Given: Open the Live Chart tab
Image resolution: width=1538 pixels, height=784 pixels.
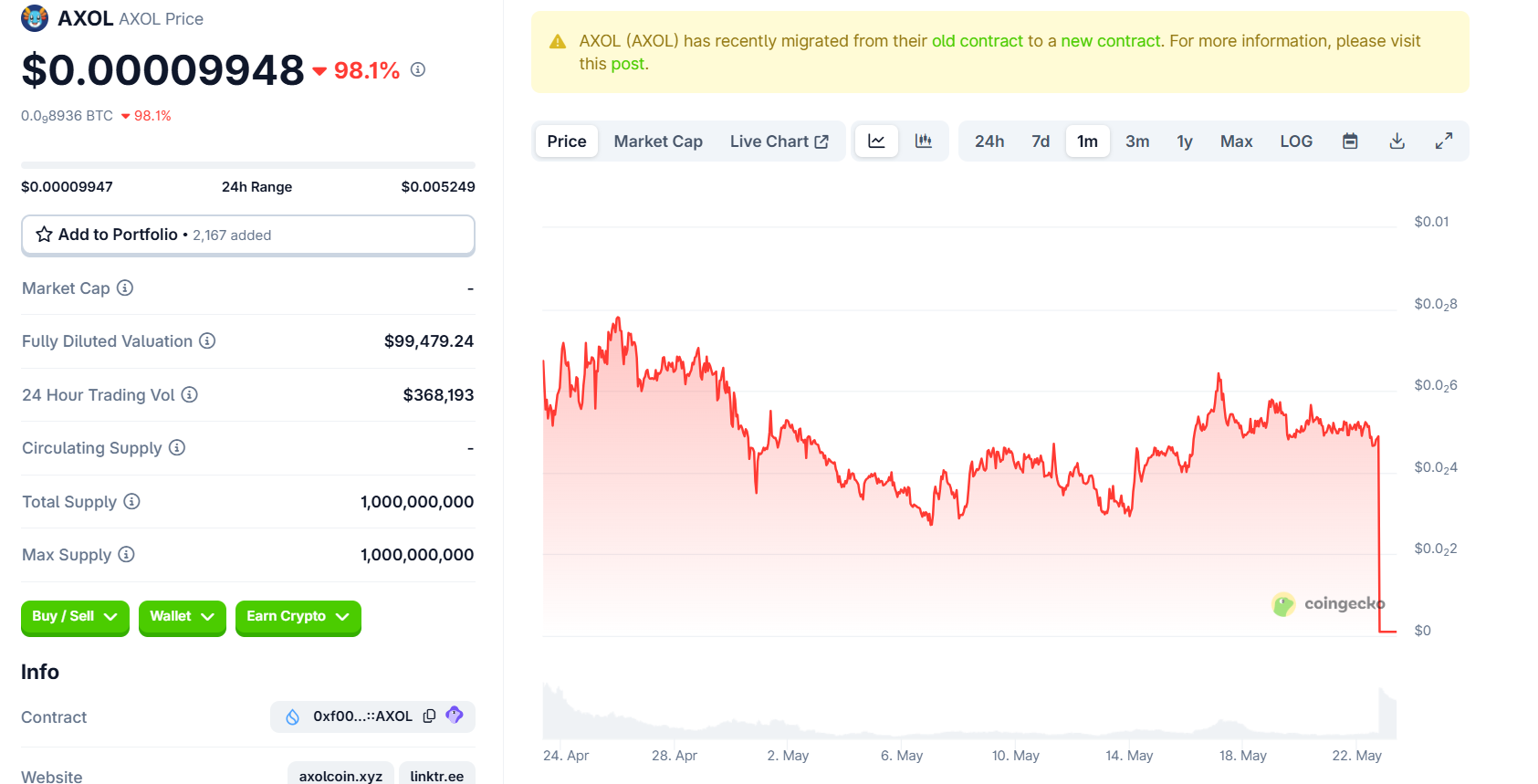Looking at the screenshot, I should (779, 141).
